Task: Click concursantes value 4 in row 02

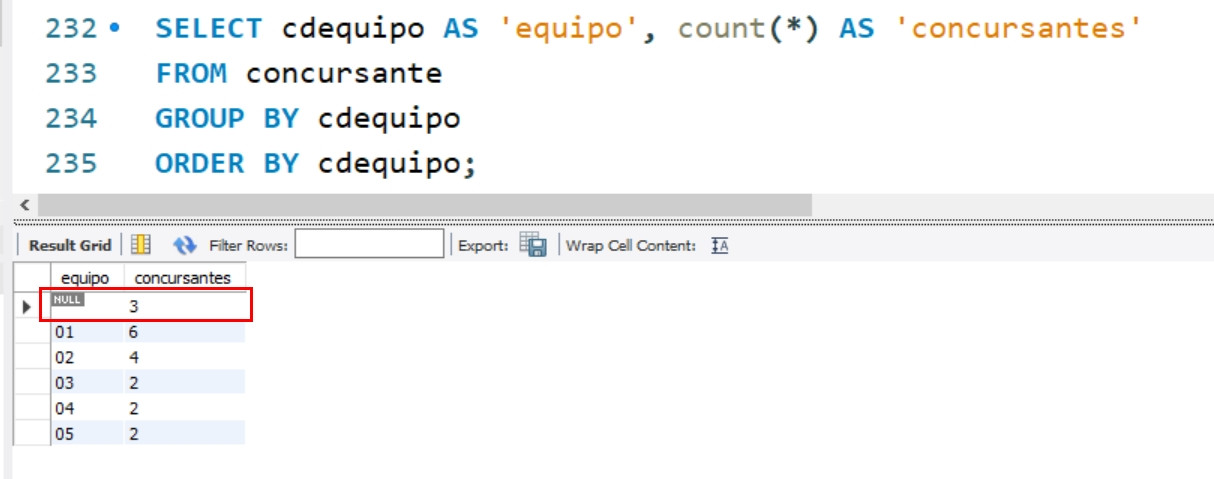Action: (x=185, y=357)
